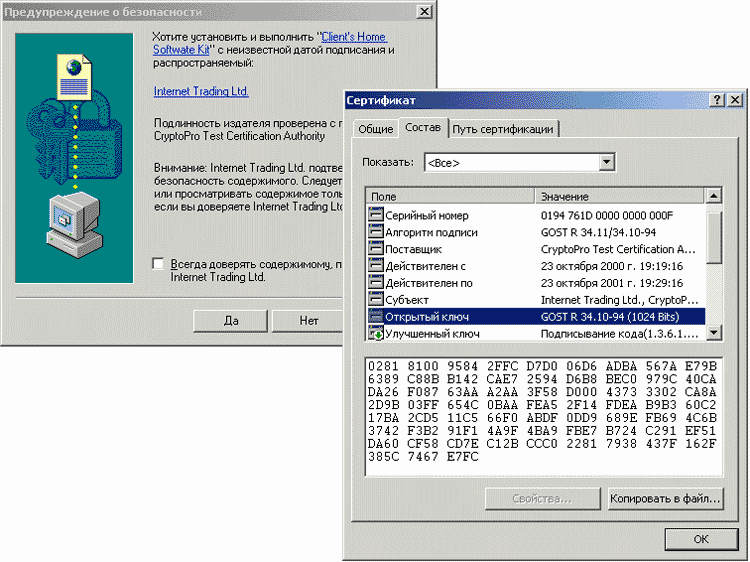Screen dimensions: 750x562
Task: Click the icon beside Действителен по row
Action: pyautogui.click(x=376, y=282)
